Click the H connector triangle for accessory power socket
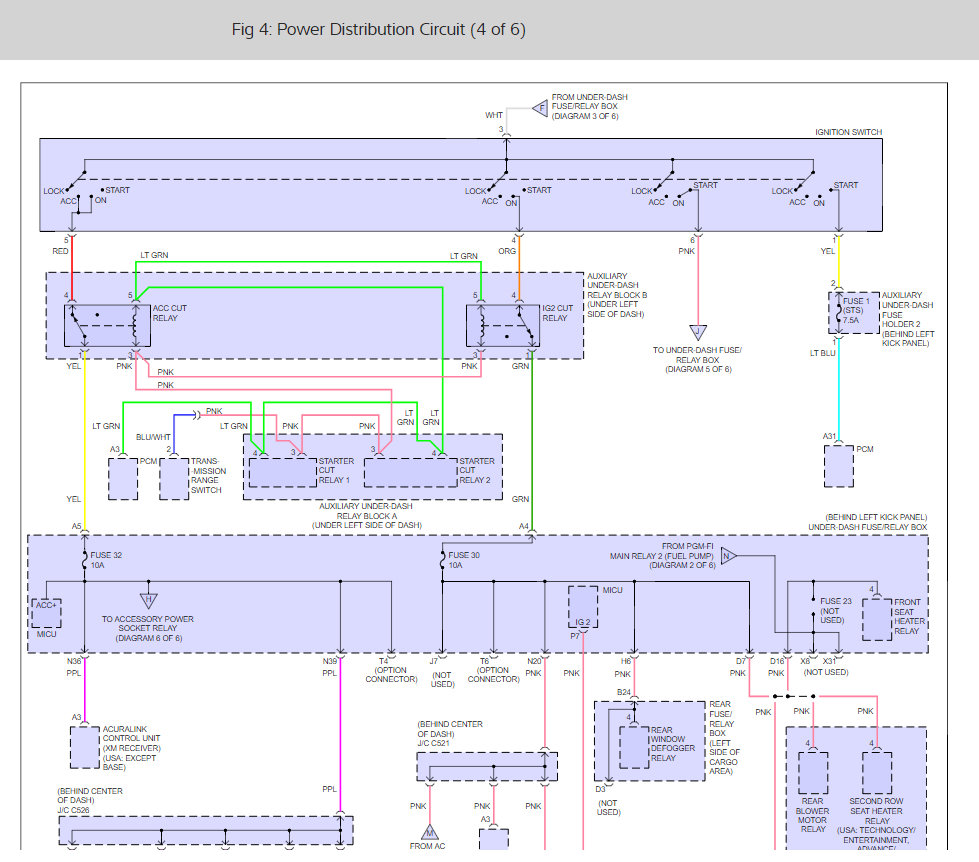 point(149,600)
